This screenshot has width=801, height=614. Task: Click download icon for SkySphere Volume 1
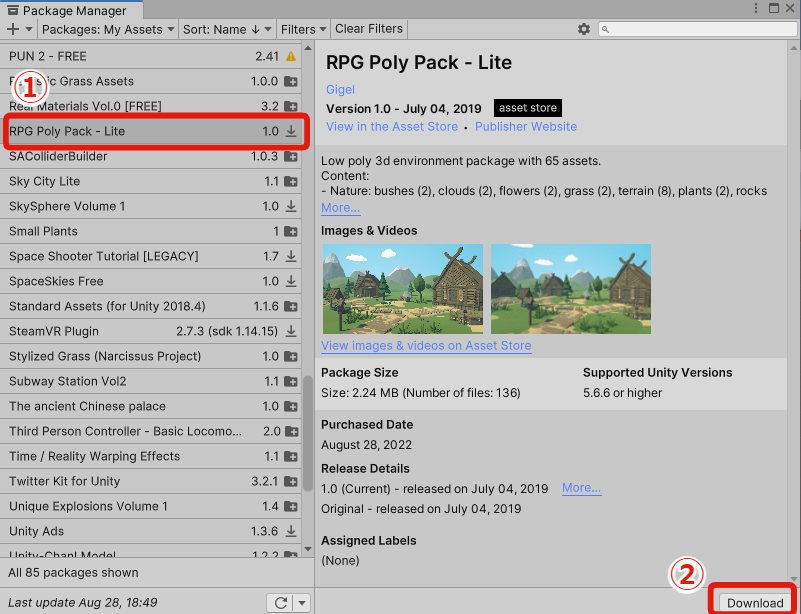pos(291,206)
